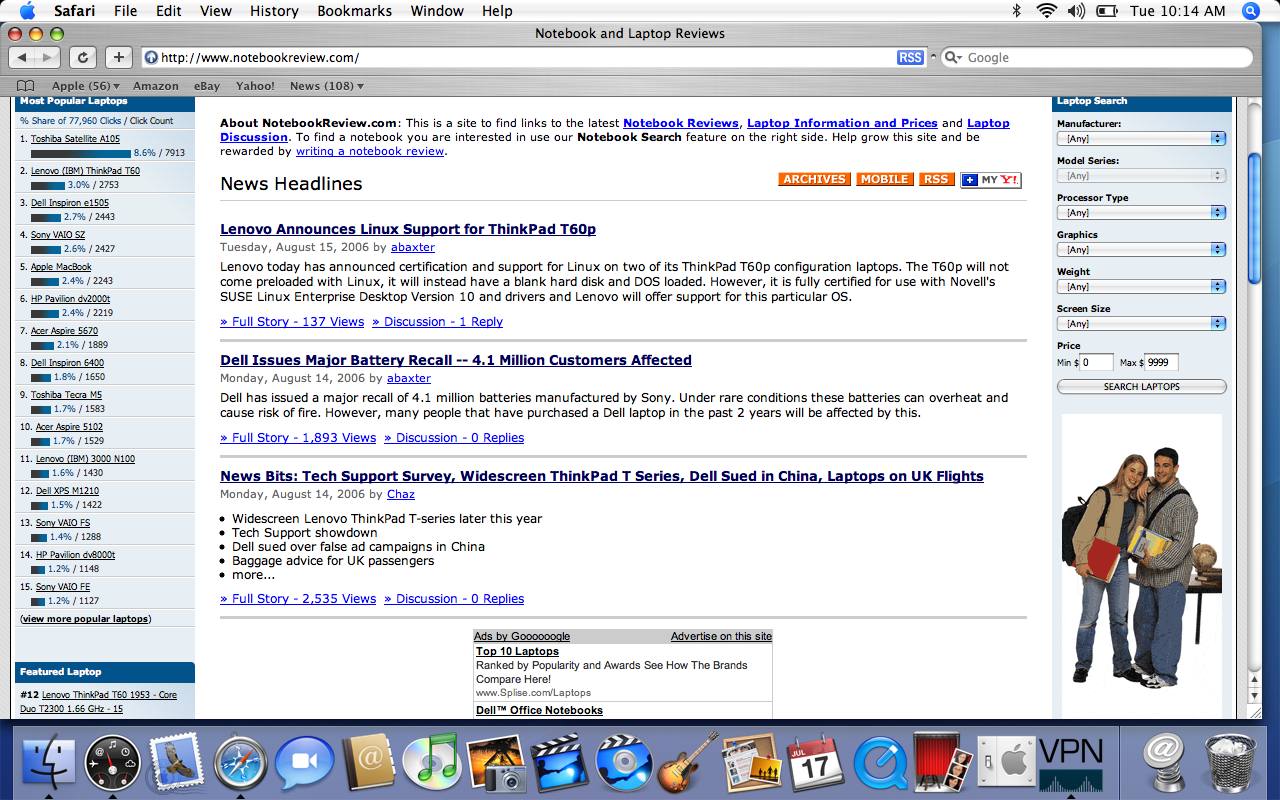Image resolution: width=1280 pixels, height=800 pixels.
Task: Open the History menu
Action: [x=274, y=11]
